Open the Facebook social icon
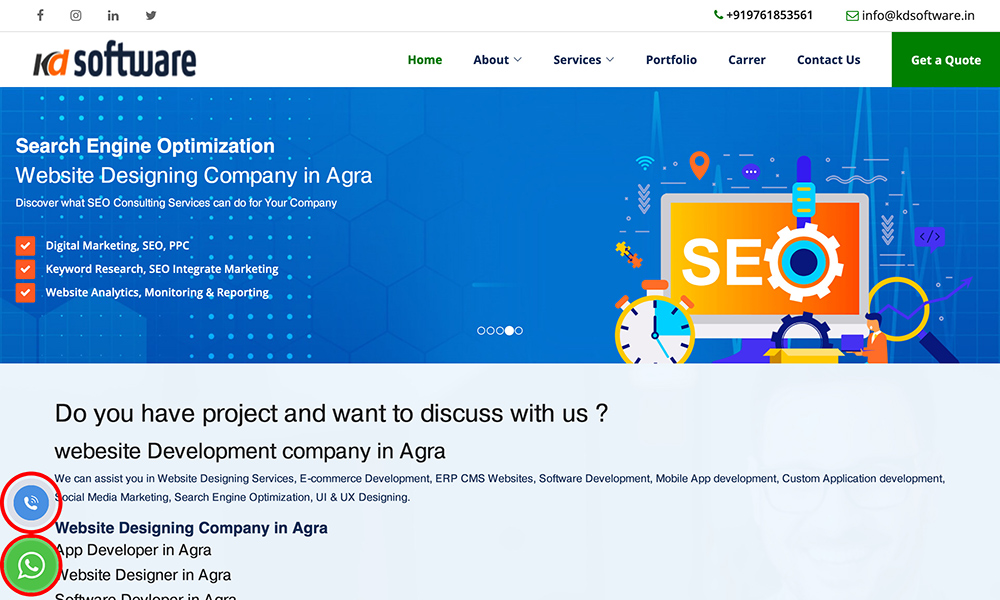This screenshot has width=1000, height=600. (x=40, y=15)
